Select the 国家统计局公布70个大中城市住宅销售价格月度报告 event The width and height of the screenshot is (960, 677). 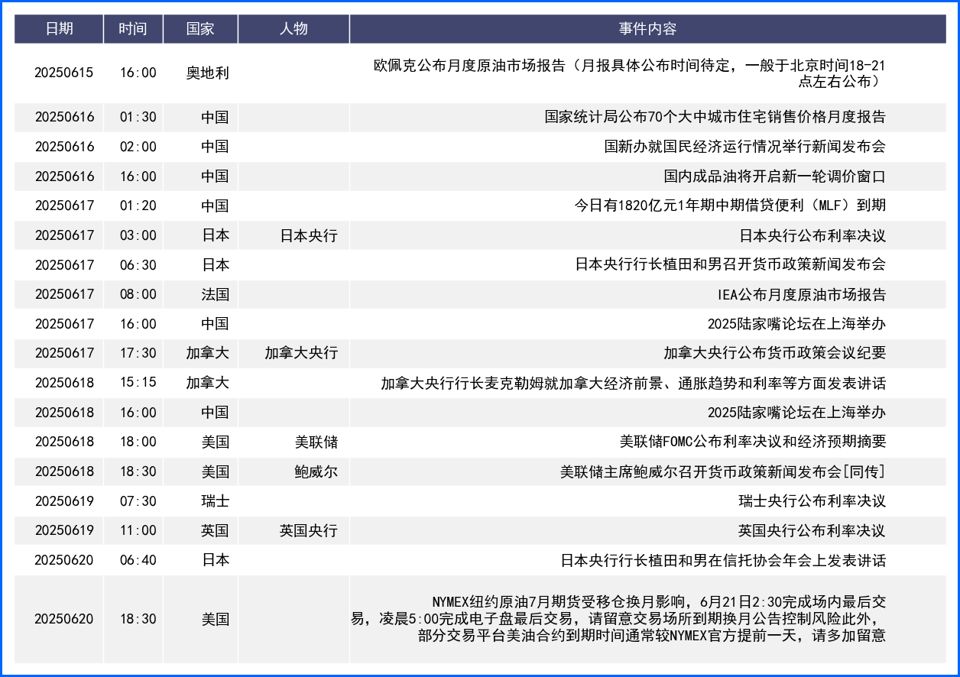point(715,117)
